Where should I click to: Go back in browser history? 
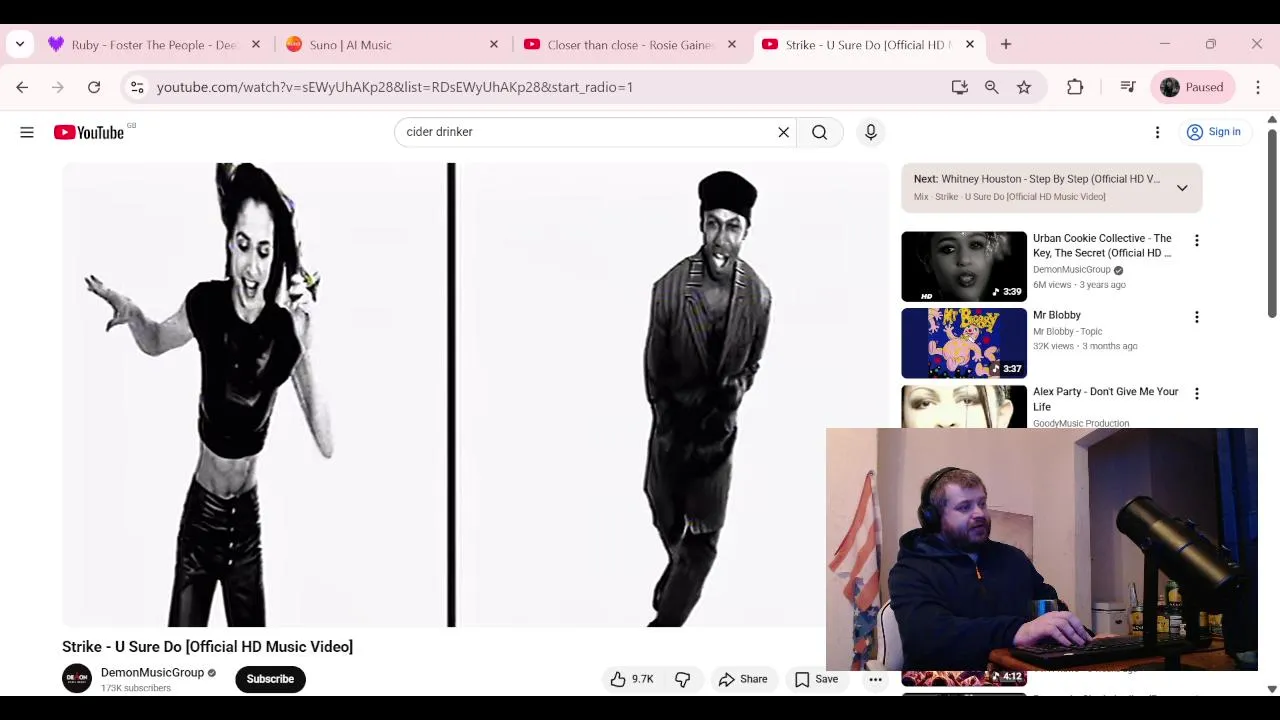[x=22, y=87]
